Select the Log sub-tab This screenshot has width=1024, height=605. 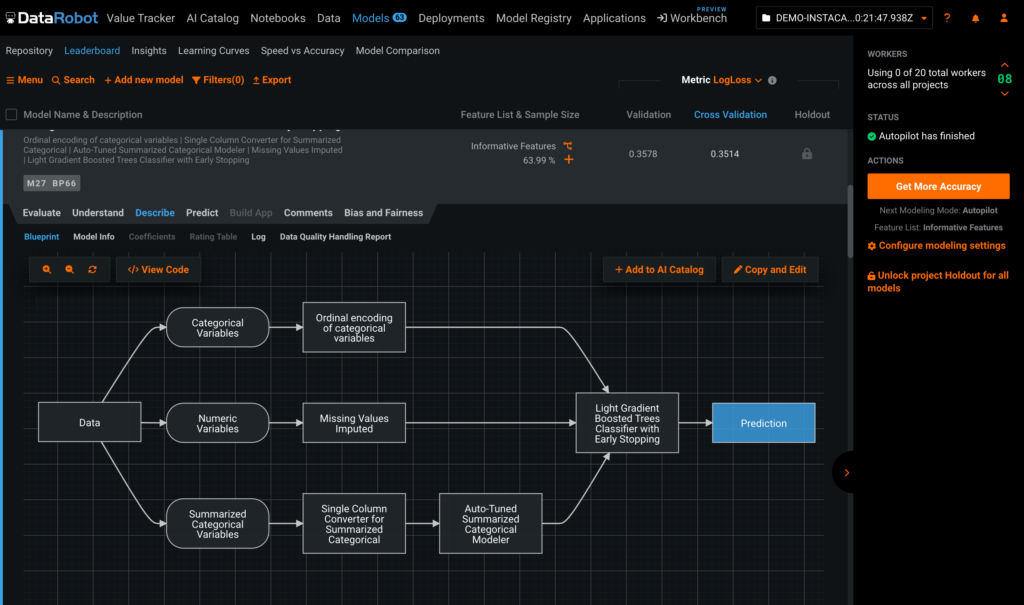[x=259, y=237]
